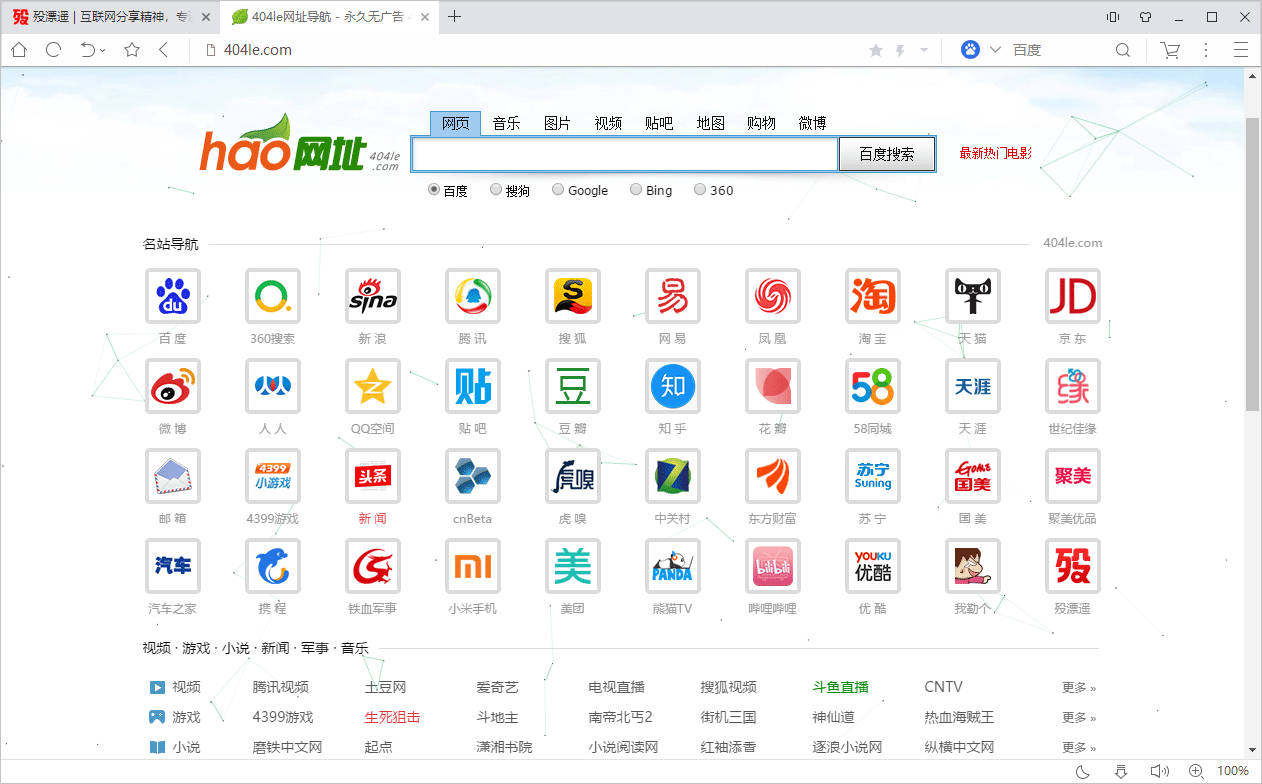
Task: Switch to the 音乐 search tab
Action: (x=506, y=123)
